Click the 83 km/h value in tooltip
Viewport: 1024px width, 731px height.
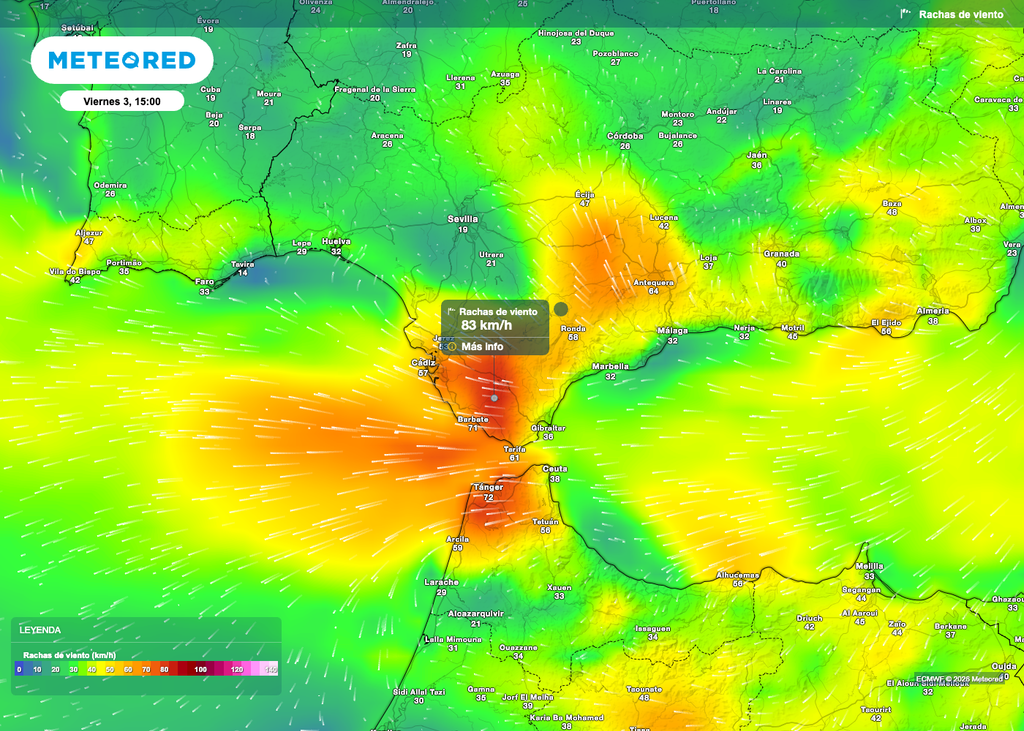point(487,325)
